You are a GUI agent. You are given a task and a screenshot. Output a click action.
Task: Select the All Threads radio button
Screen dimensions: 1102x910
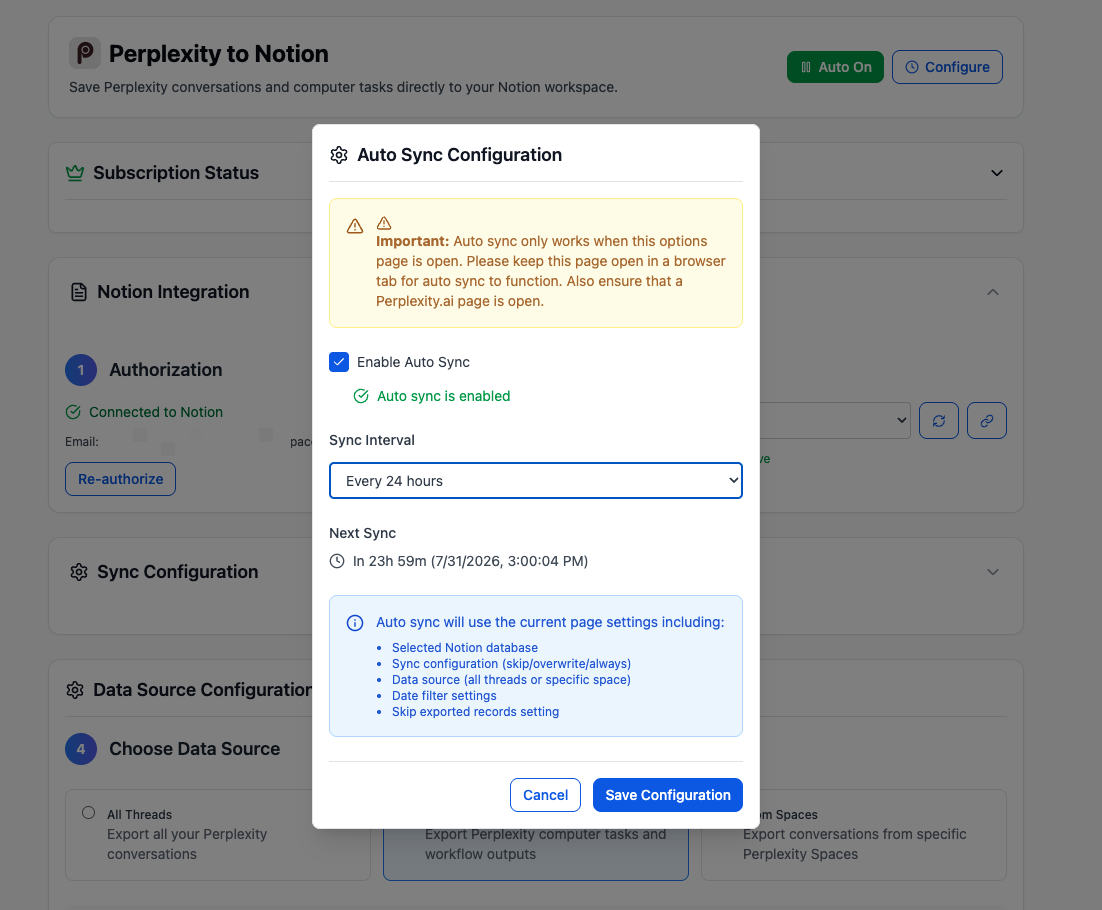(89, 812)
